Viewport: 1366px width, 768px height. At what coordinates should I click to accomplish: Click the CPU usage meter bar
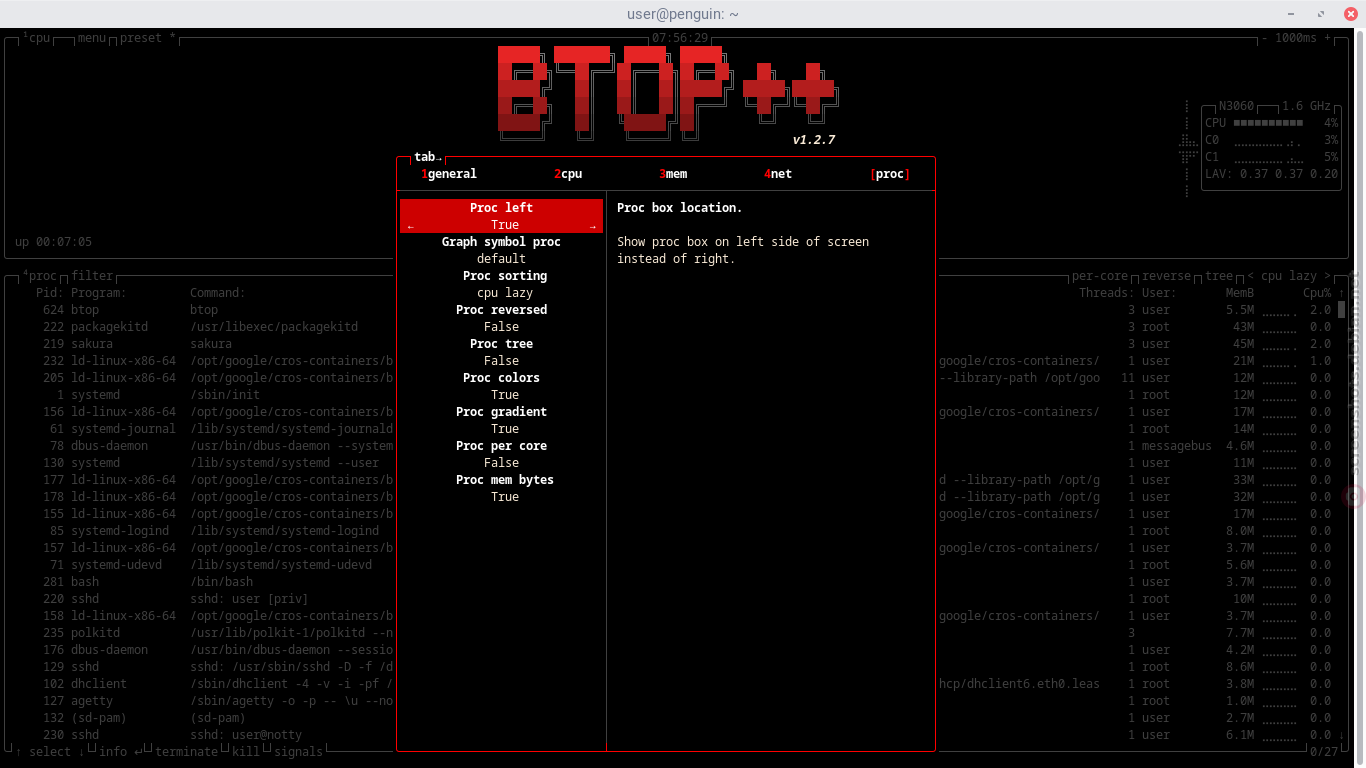1268,123
